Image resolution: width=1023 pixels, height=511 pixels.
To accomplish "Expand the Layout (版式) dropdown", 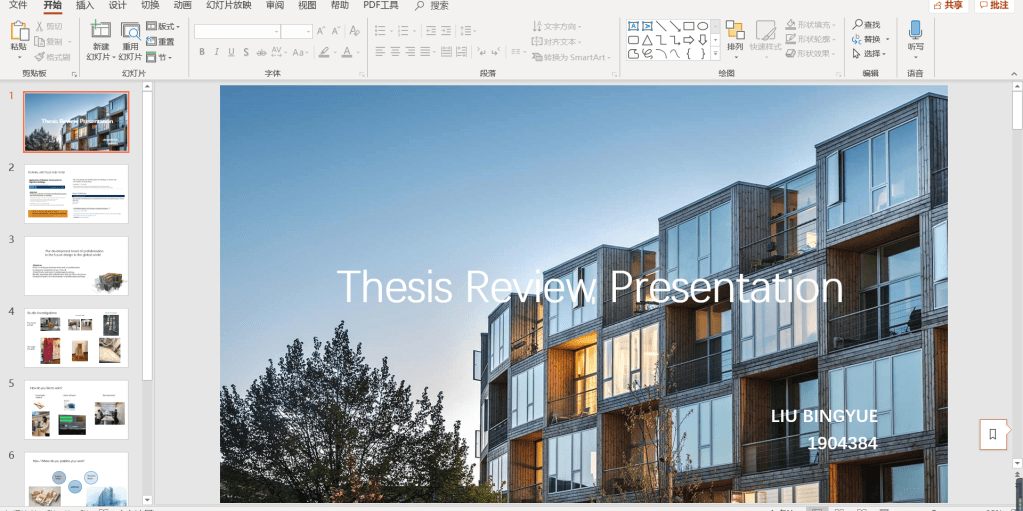I will pyautogui.click(x=163, y=26).
